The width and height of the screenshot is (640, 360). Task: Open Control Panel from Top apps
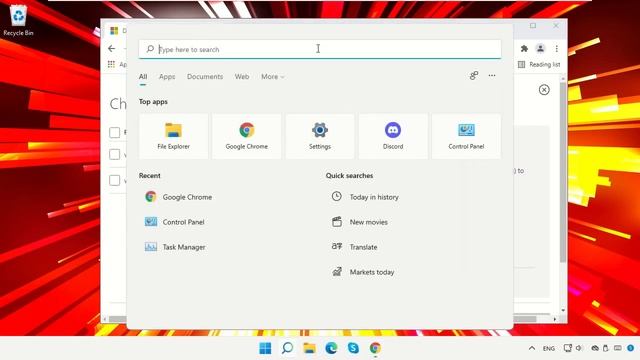coord(466,136)
